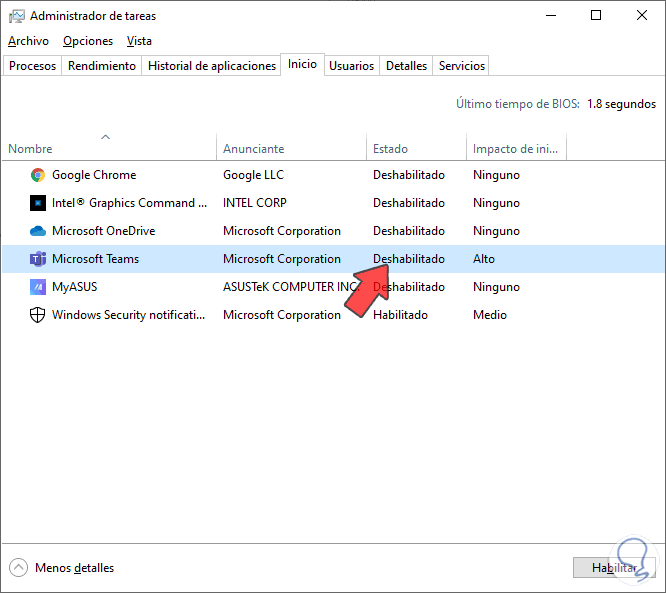Maximize the Administrador de tareas window
This screenshot has width=666, height=593.
pos(596,16)
